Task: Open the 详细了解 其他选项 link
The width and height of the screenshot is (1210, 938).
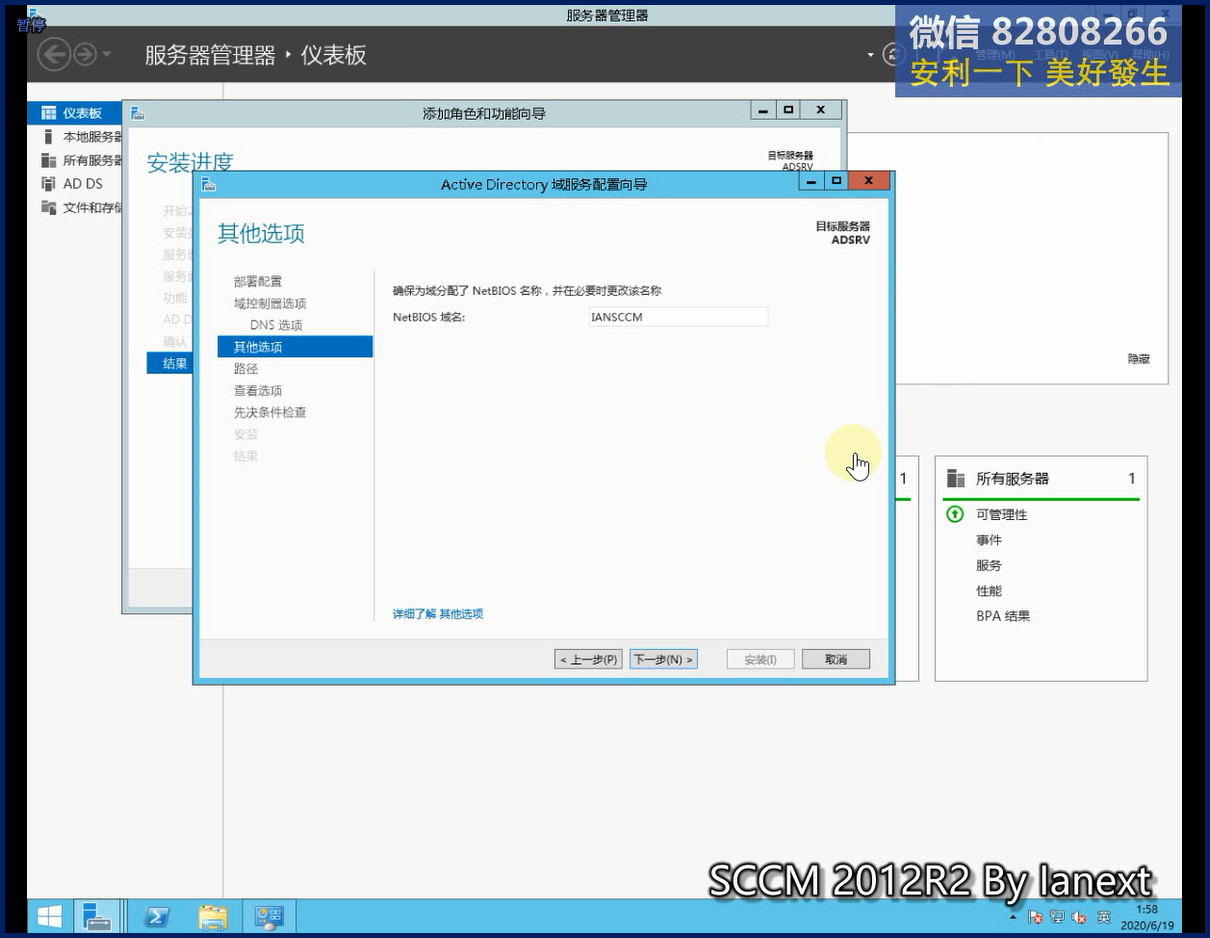Action: tap(438, 614)
